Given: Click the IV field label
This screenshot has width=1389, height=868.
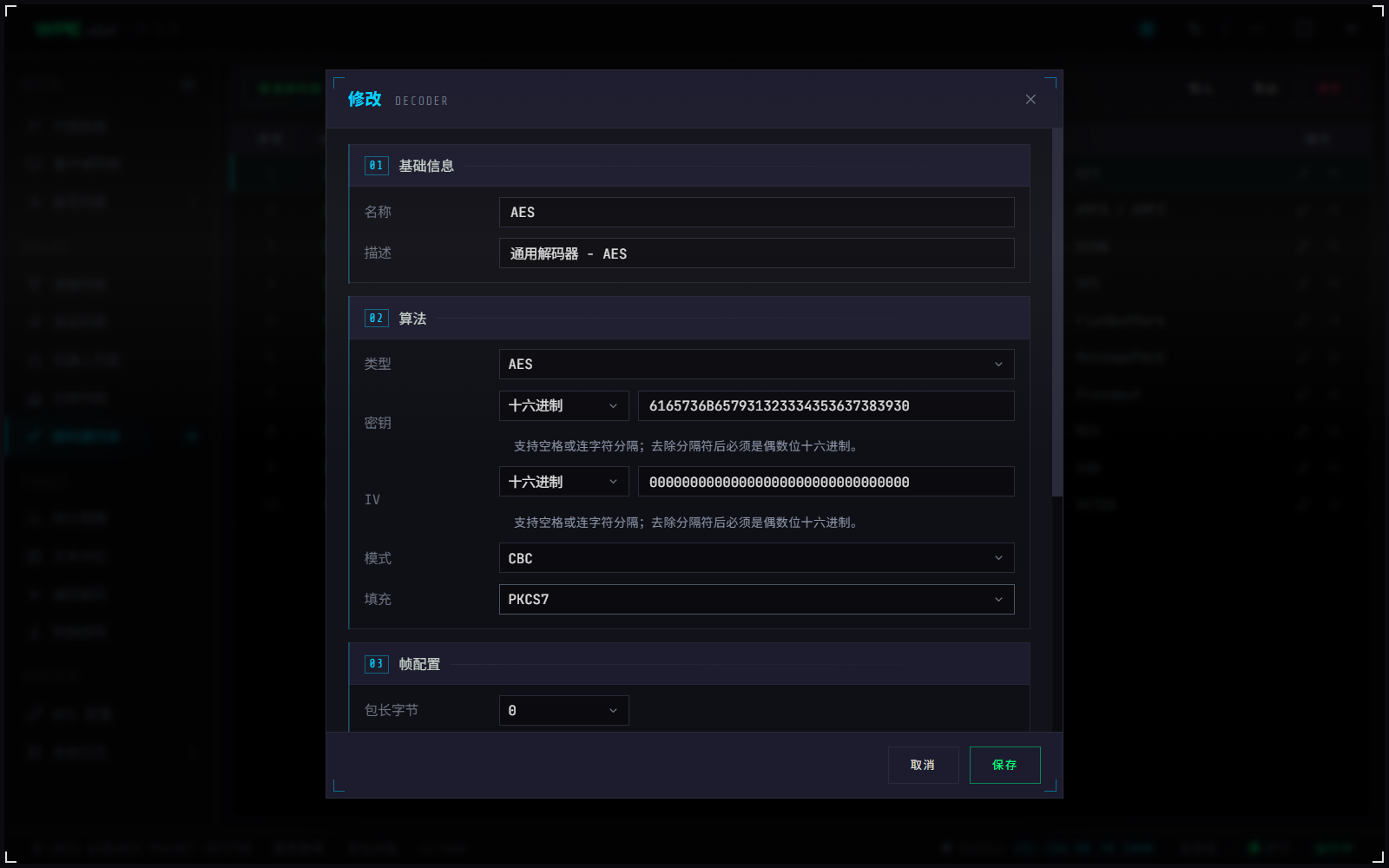Looking at the screenshot, I should point(372,499).
